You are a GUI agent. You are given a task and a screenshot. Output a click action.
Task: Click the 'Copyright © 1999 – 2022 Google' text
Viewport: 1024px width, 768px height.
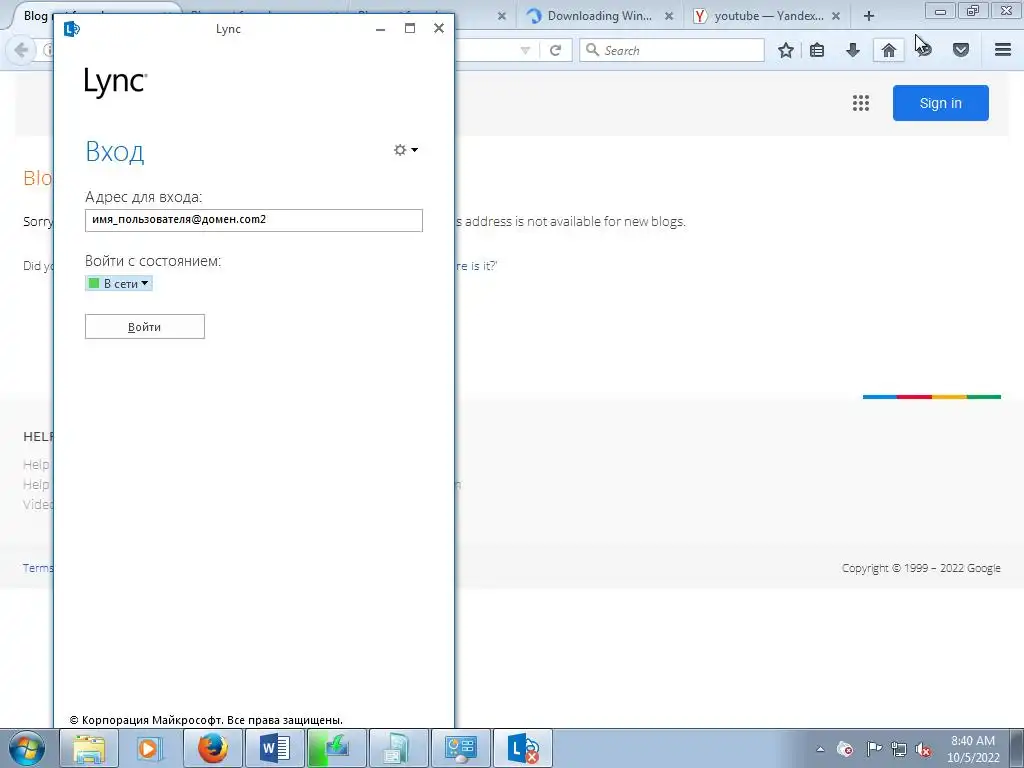pos(921,568)
